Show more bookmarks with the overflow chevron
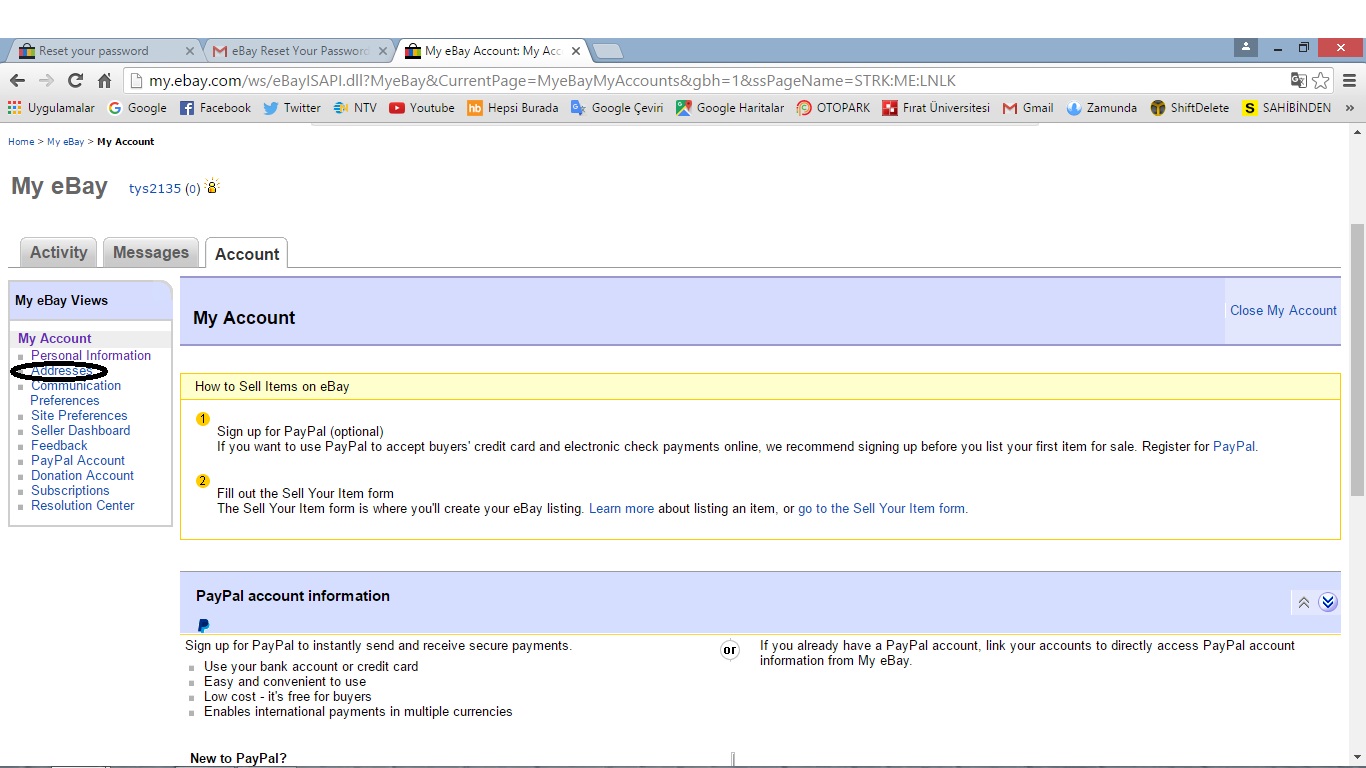 point(1350,108)
